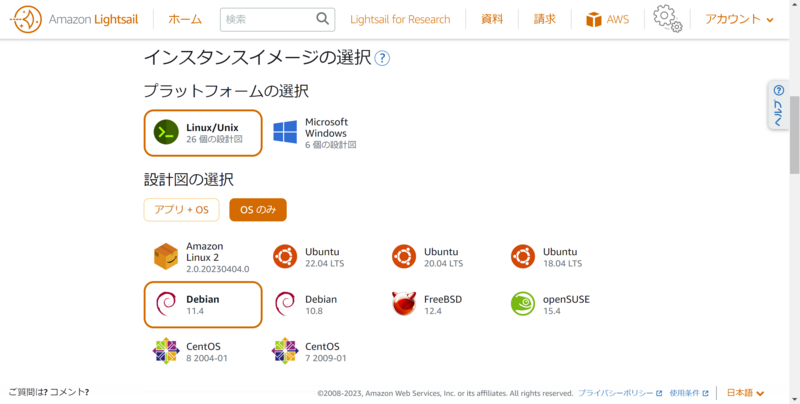
Task: Open the 日本語 language selector
Action: [745, 393]
